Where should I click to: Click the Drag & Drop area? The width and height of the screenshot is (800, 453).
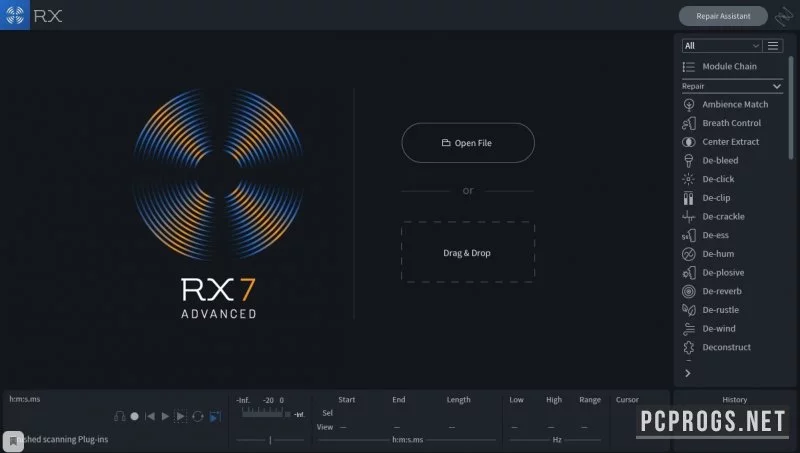coord(468,252)
